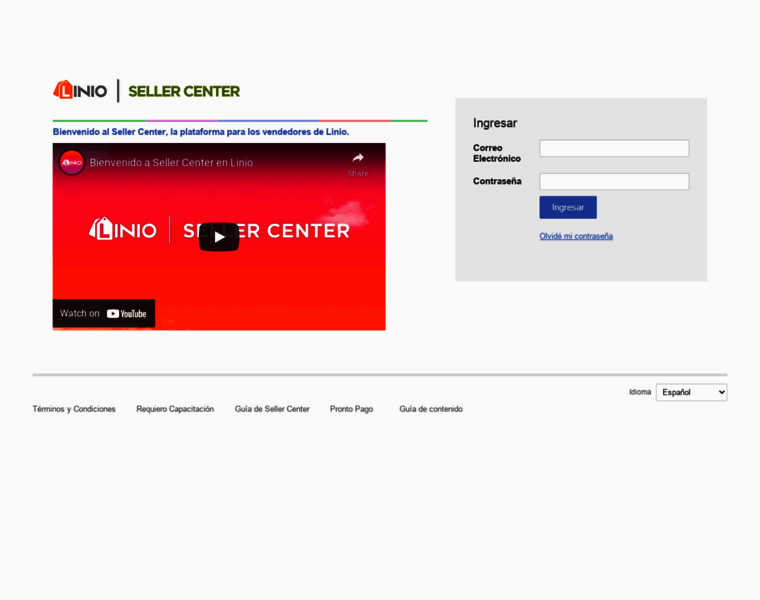Image resolution: width=760 pixels, height=600 pixels.
Task: Open Términos y Condiciones link
Action: (74, 409)
